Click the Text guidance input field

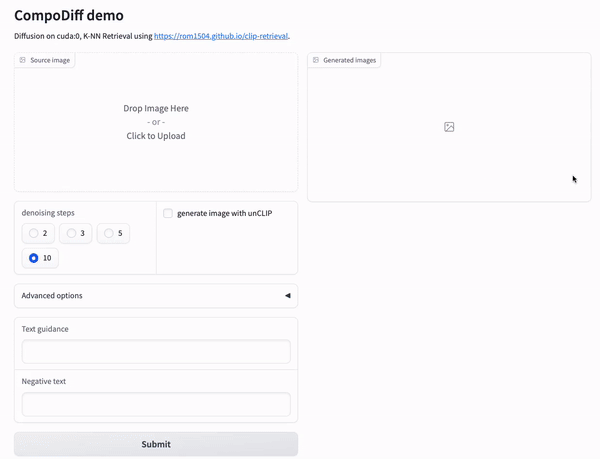pos(156,352)
